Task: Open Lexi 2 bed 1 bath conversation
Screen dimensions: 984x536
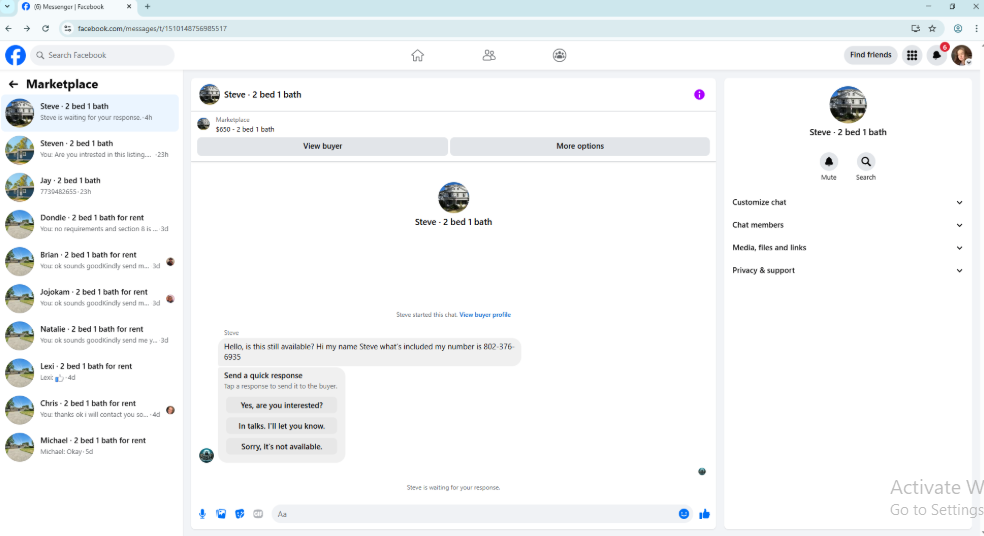Action: [x=90, y=372]
